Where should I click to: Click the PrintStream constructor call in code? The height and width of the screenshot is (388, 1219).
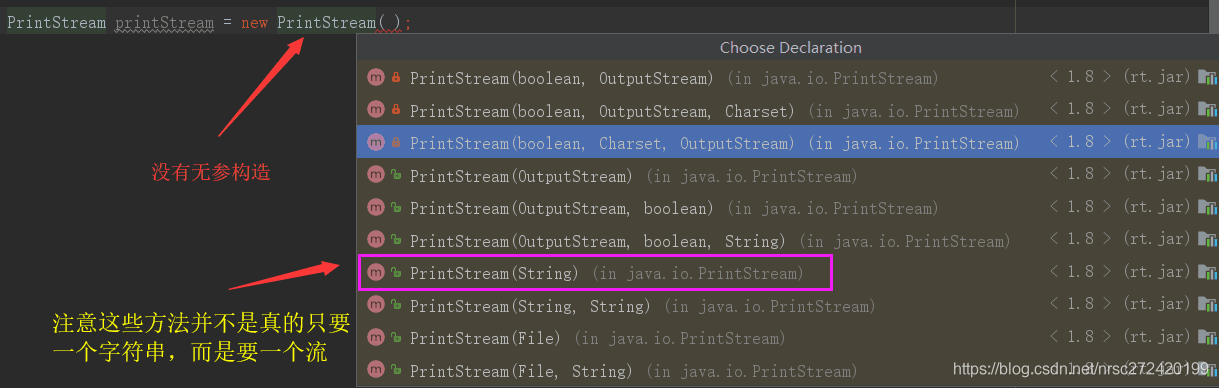point(326,21)
